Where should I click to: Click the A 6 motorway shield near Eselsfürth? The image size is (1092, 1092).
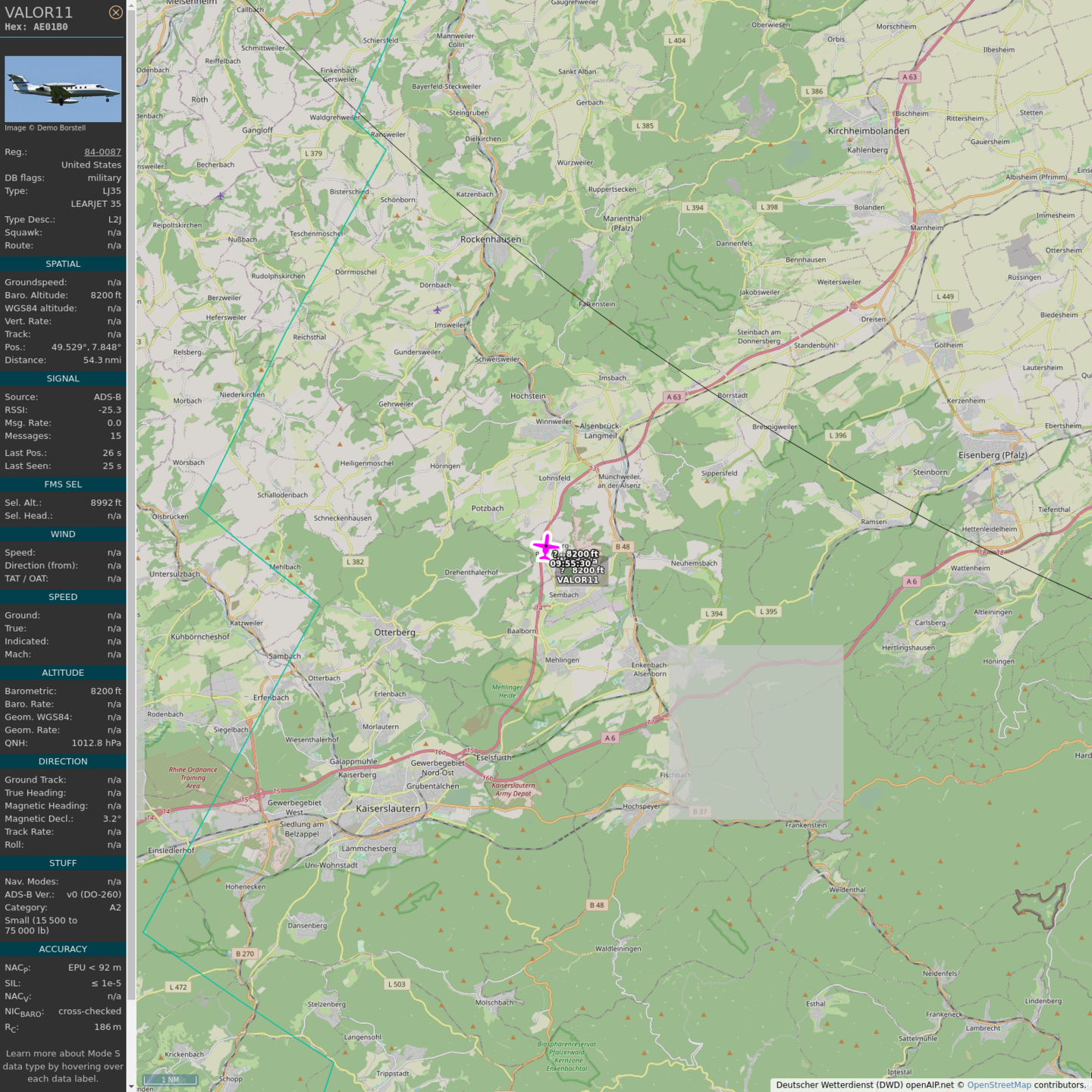pos(610,738)
